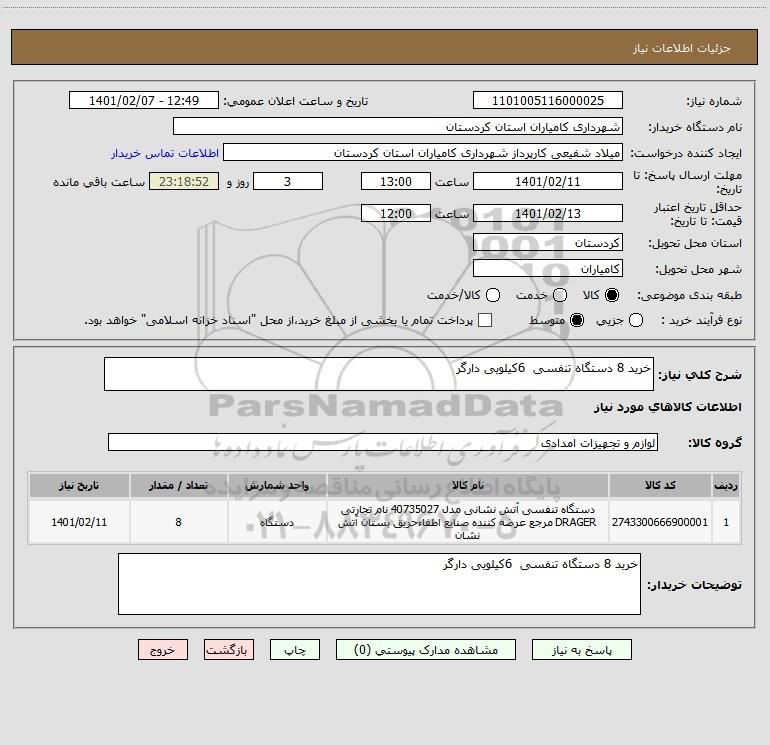Click the response deadline date 1401/02/11 field
Image resolution: width=770 pixels, height=745 pixels.
548,181
